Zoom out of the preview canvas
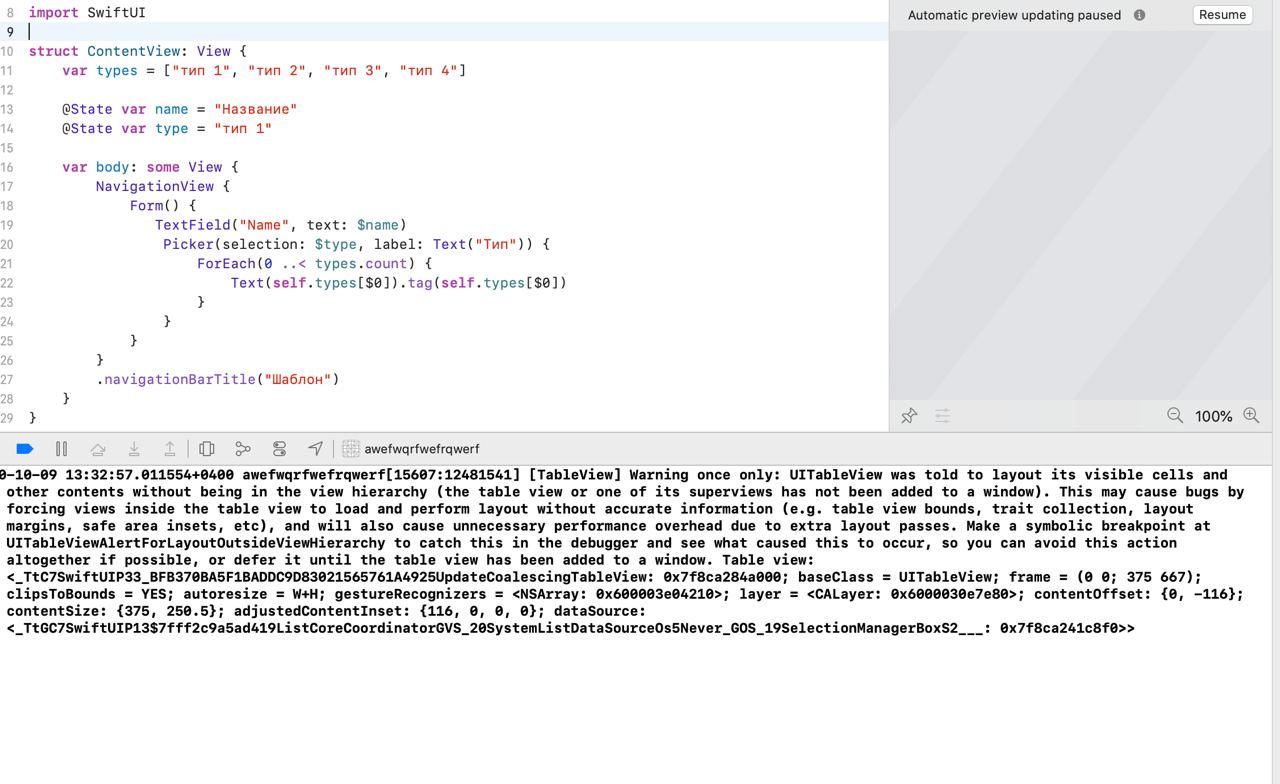Screen dimensions: 1280x784 pos(1175,415)
